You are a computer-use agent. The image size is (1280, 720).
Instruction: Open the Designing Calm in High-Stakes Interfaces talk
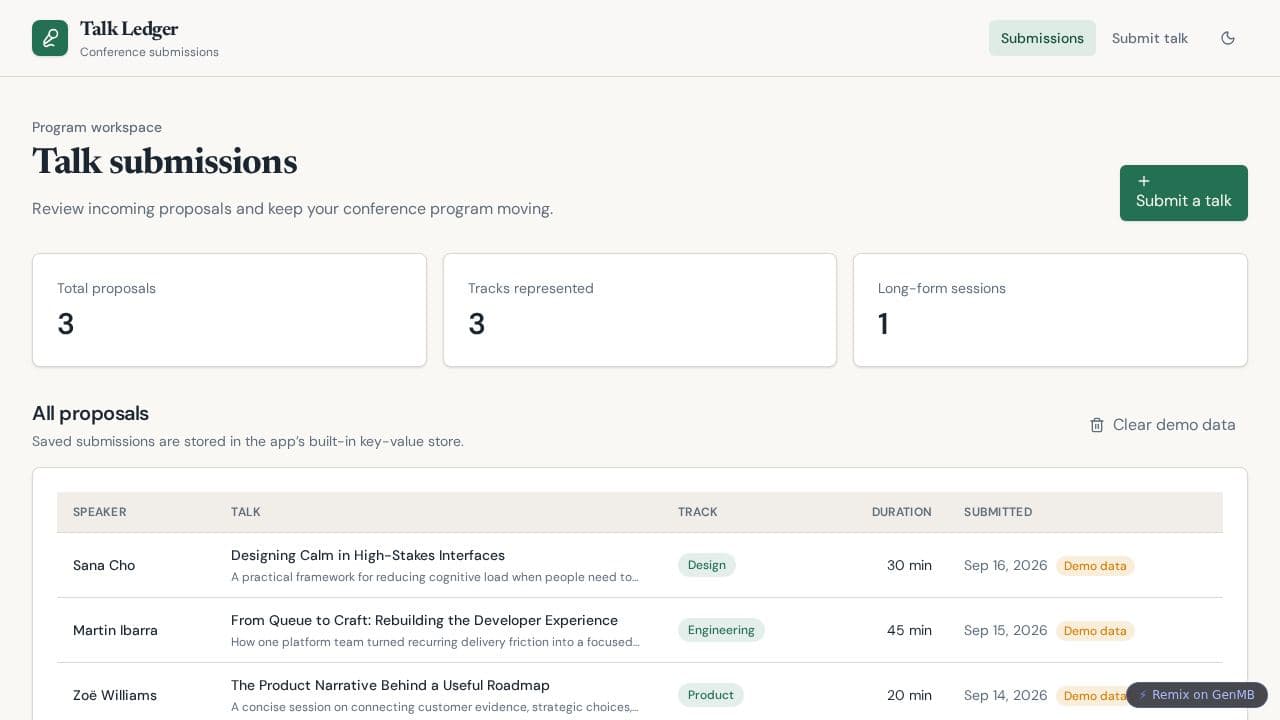[368, 555]
